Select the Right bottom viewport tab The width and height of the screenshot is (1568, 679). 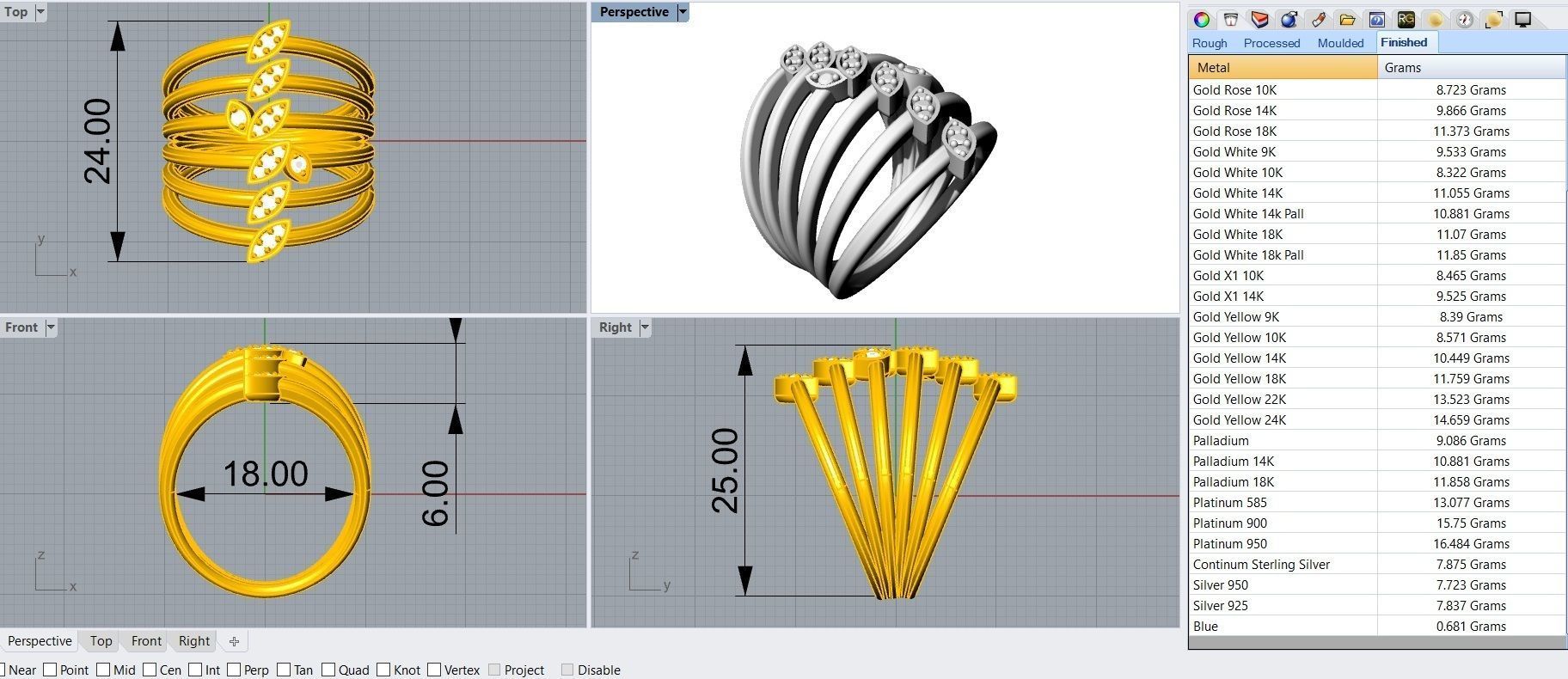[x=194, y=641]
